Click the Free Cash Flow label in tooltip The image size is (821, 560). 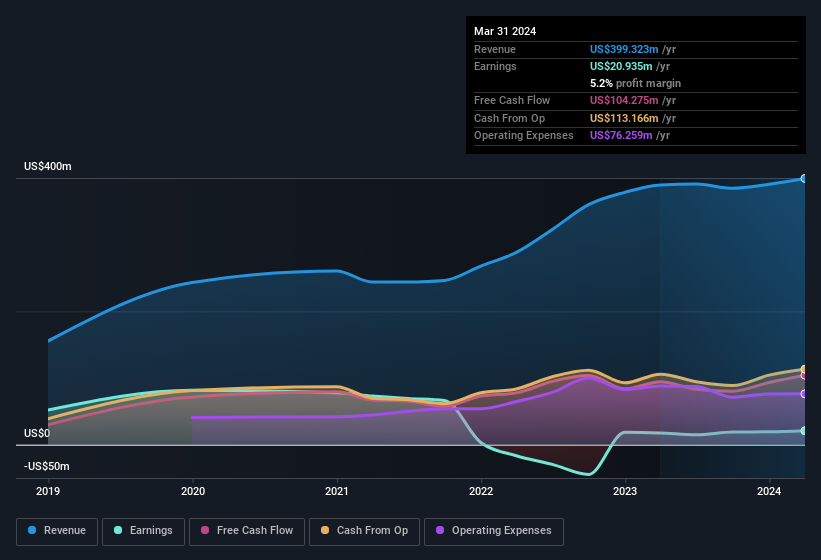pyautogui.click(x=512, y=100)
